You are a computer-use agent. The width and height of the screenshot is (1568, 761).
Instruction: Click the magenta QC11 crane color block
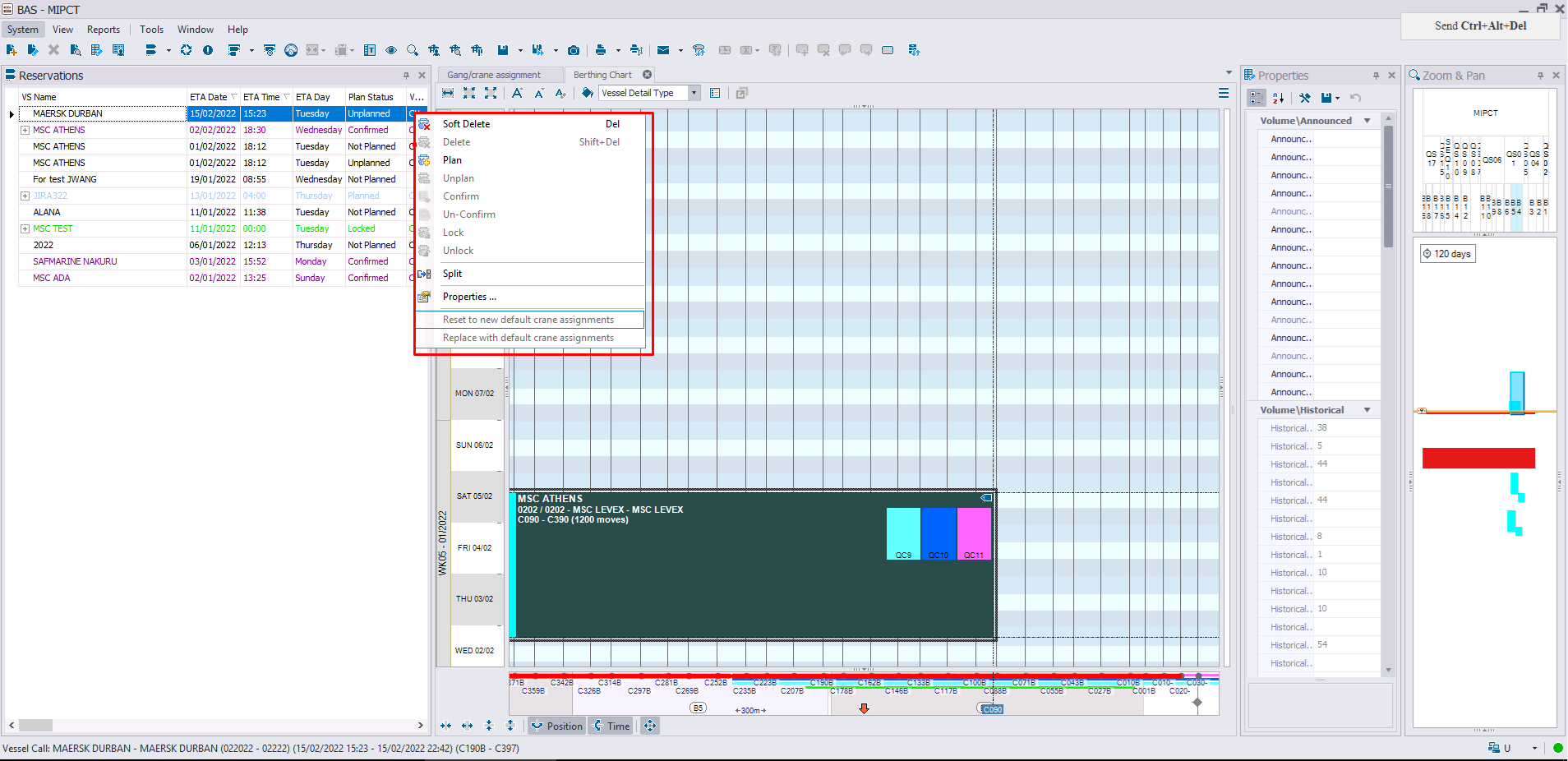(x=975, y=533)
